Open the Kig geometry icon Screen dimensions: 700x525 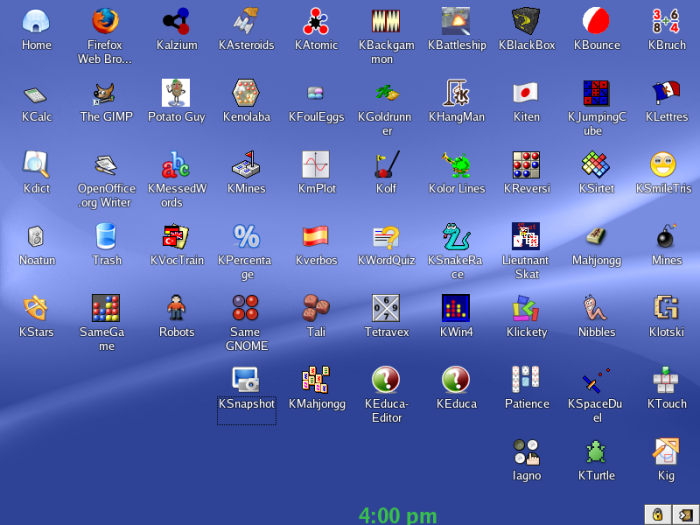pos(666,452)
